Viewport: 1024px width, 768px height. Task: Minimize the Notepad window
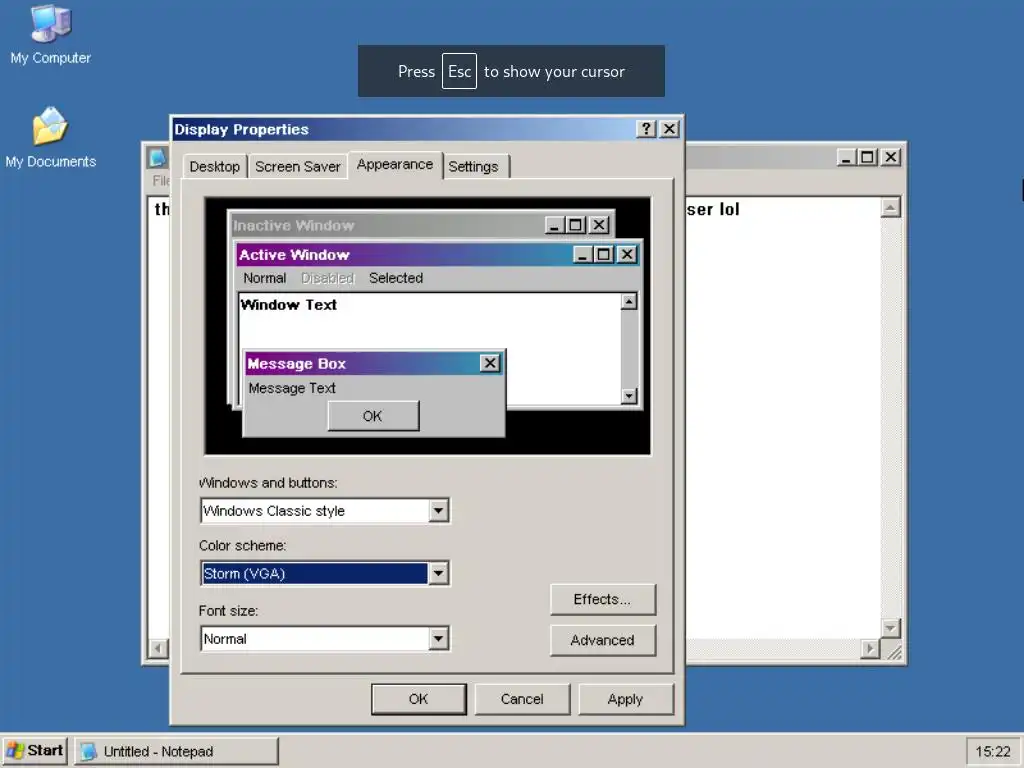pos(846,157)
